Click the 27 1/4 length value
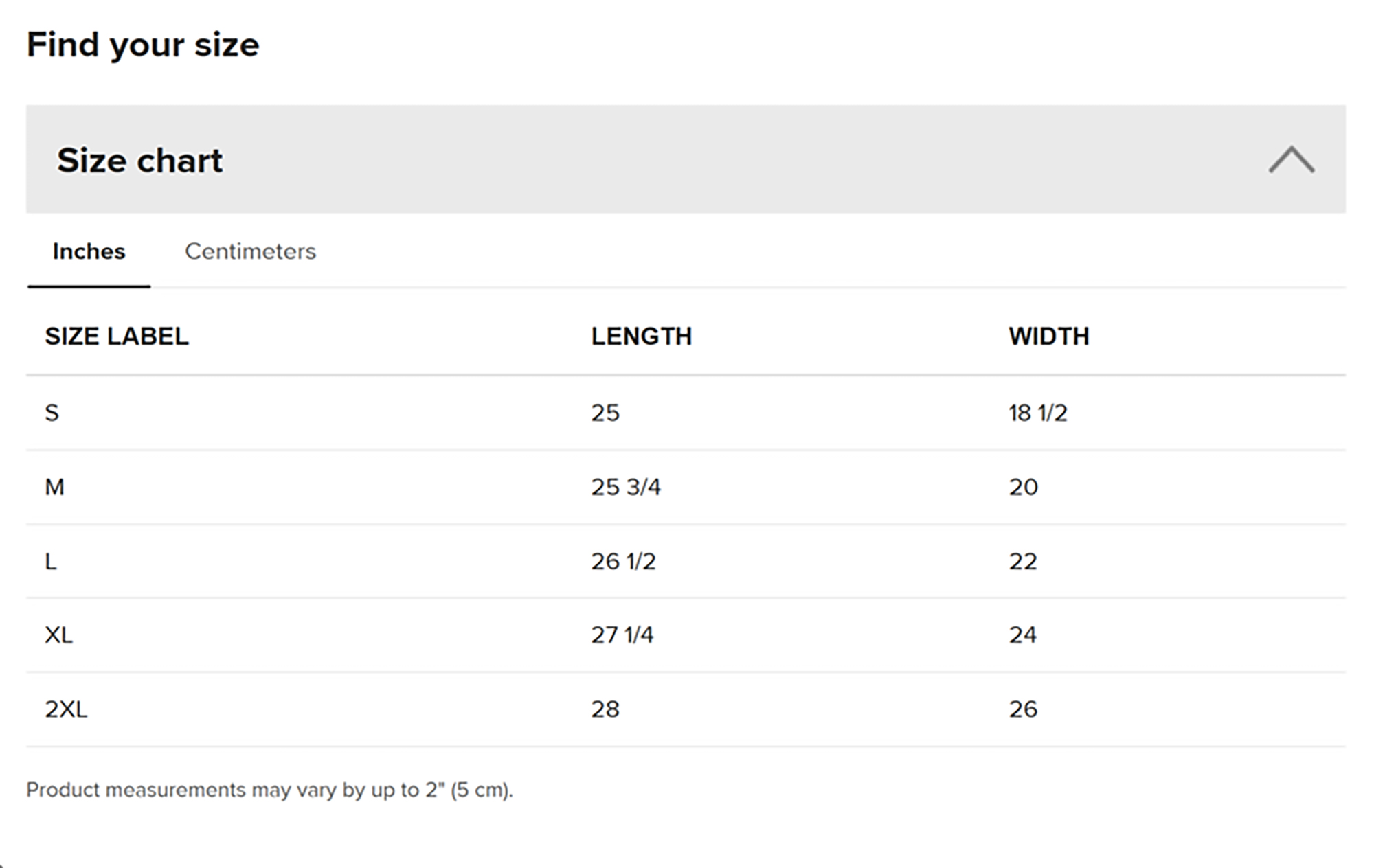Image resolution: width=1374 pixels, height=868 pixels. [622, 635]
